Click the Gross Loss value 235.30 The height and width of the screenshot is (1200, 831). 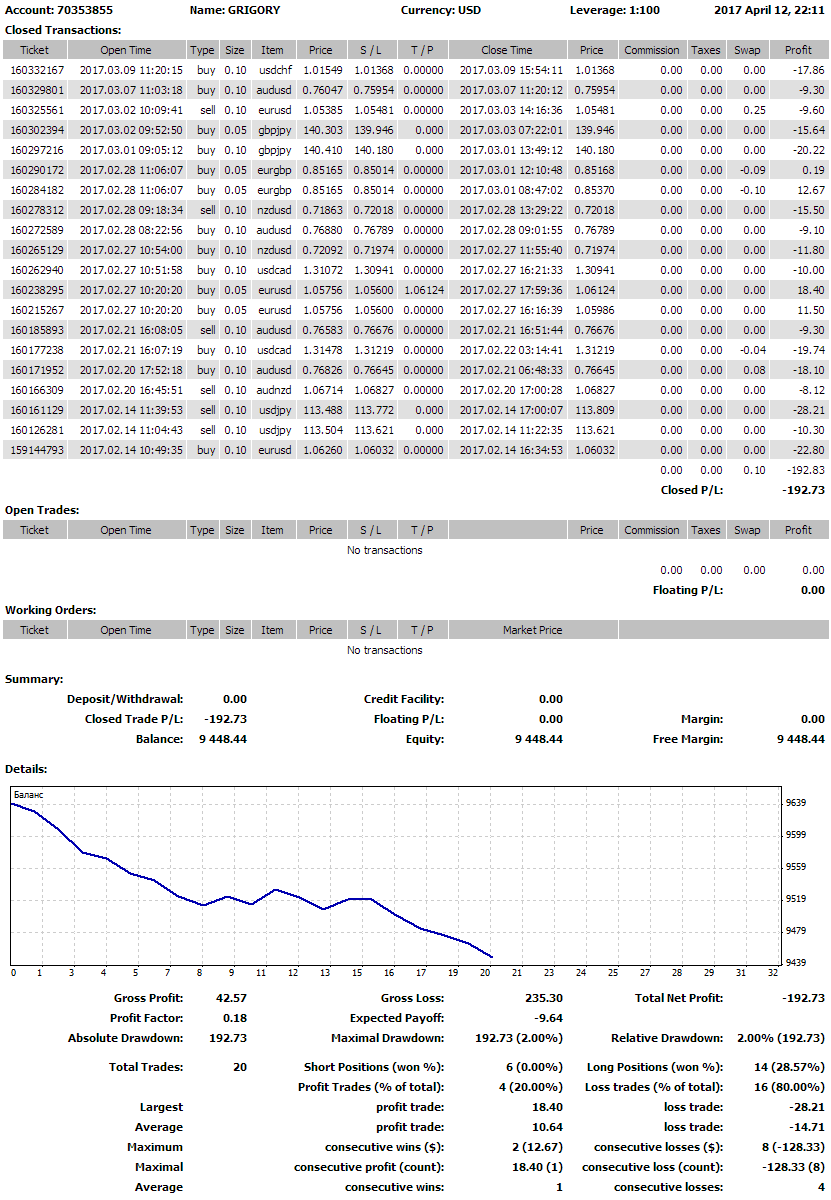[543, 998]
